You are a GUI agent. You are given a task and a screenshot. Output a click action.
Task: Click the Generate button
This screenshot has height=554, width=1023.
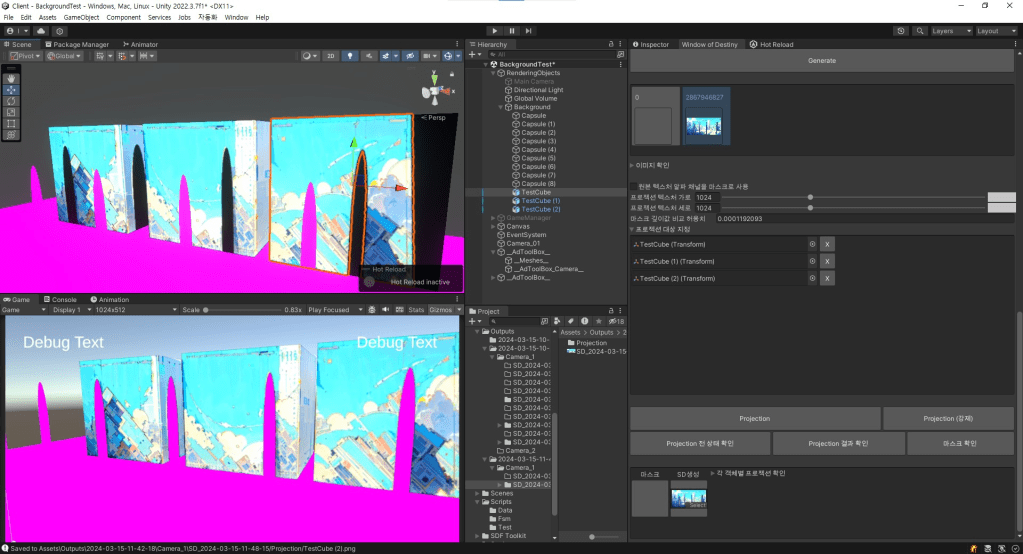point(821,61)
